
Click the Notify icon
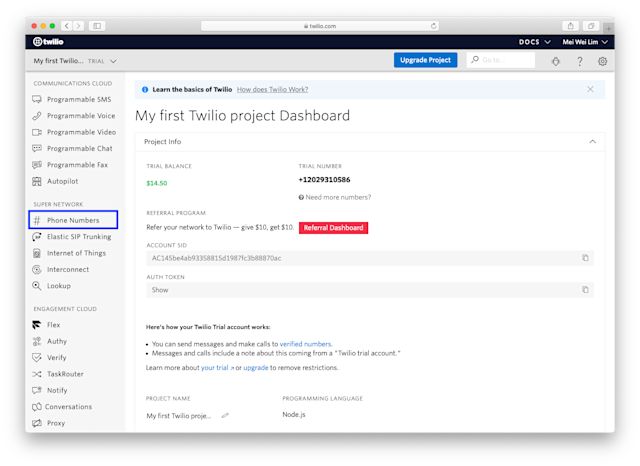pos(37,390)
